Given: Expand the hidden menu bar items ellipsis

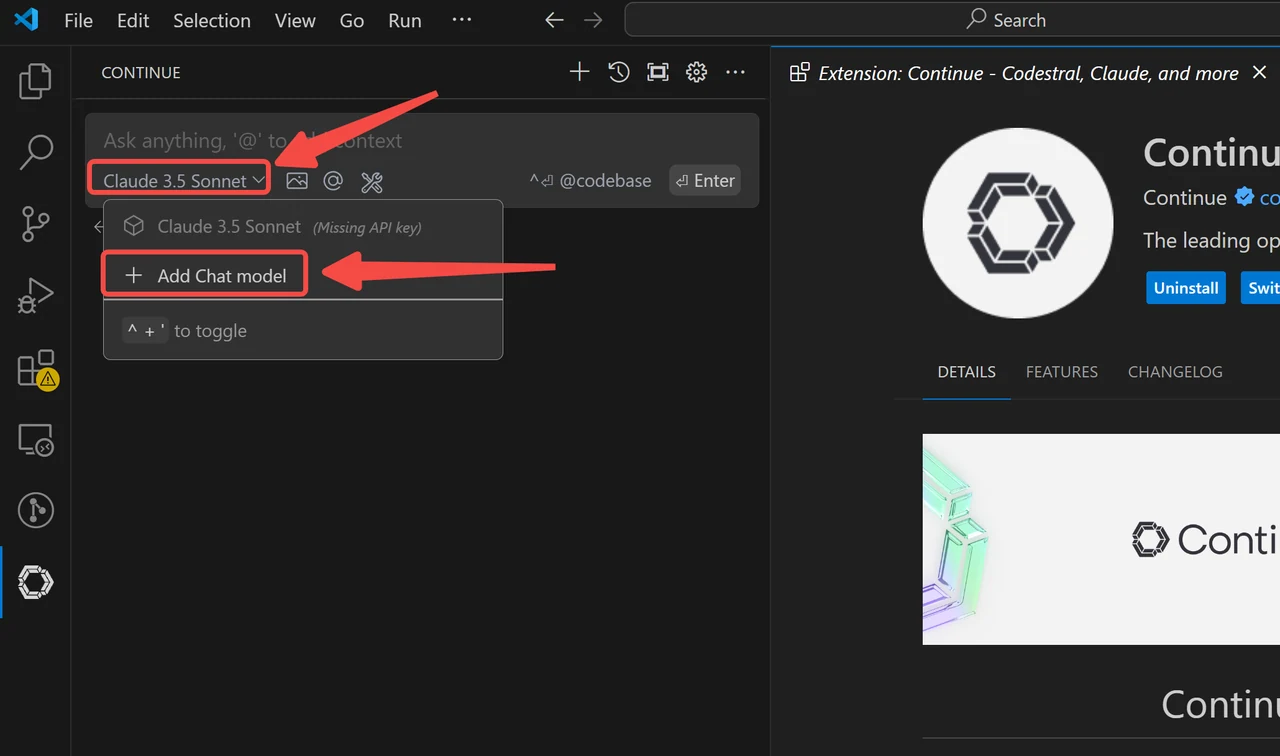Looking at the screenshot, I should pos(461,20).
